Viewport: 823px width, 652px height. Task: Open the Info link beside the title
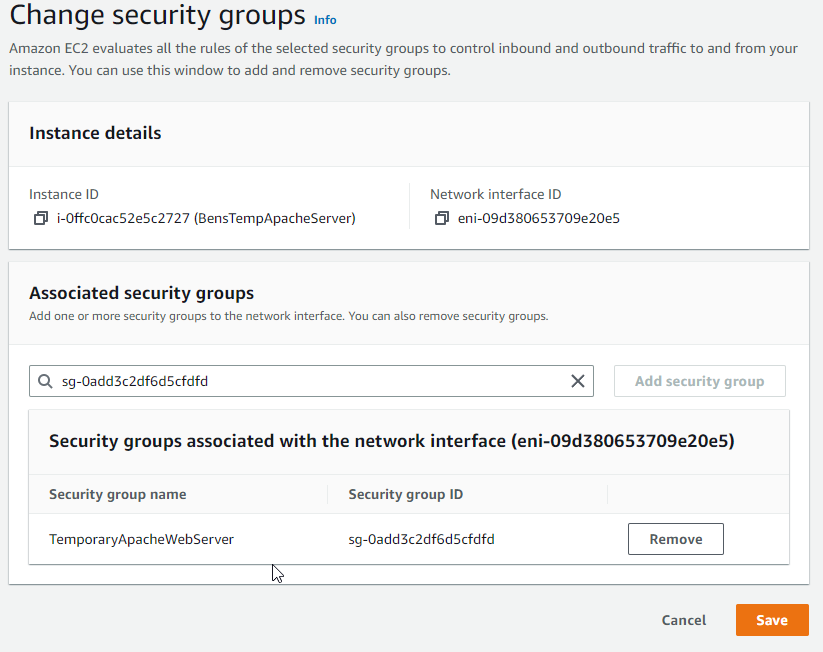325,19
